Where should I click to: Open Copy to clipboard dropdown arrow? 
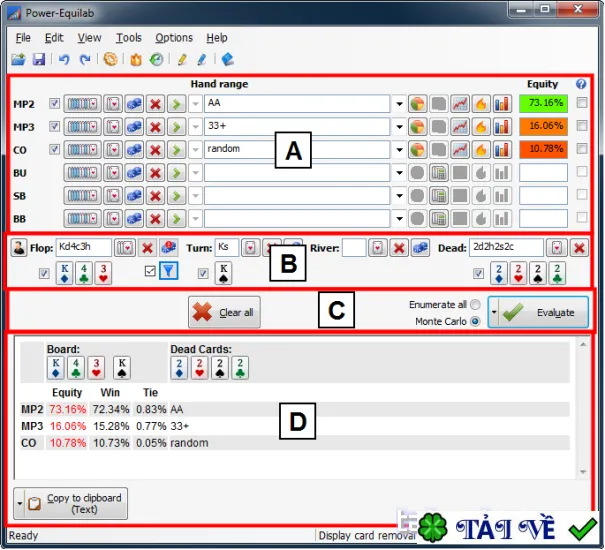19,503
